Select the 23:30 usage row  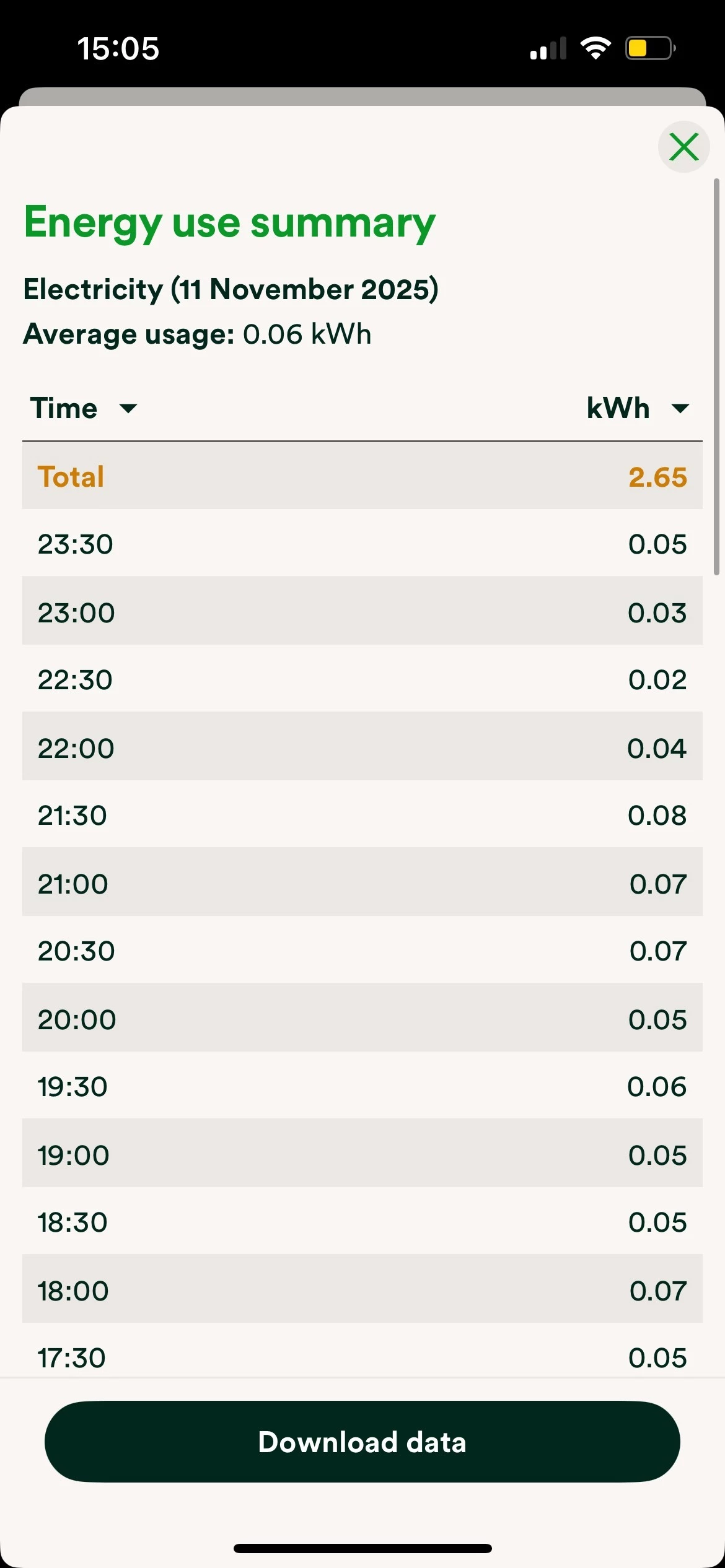[x=362, y=544]
